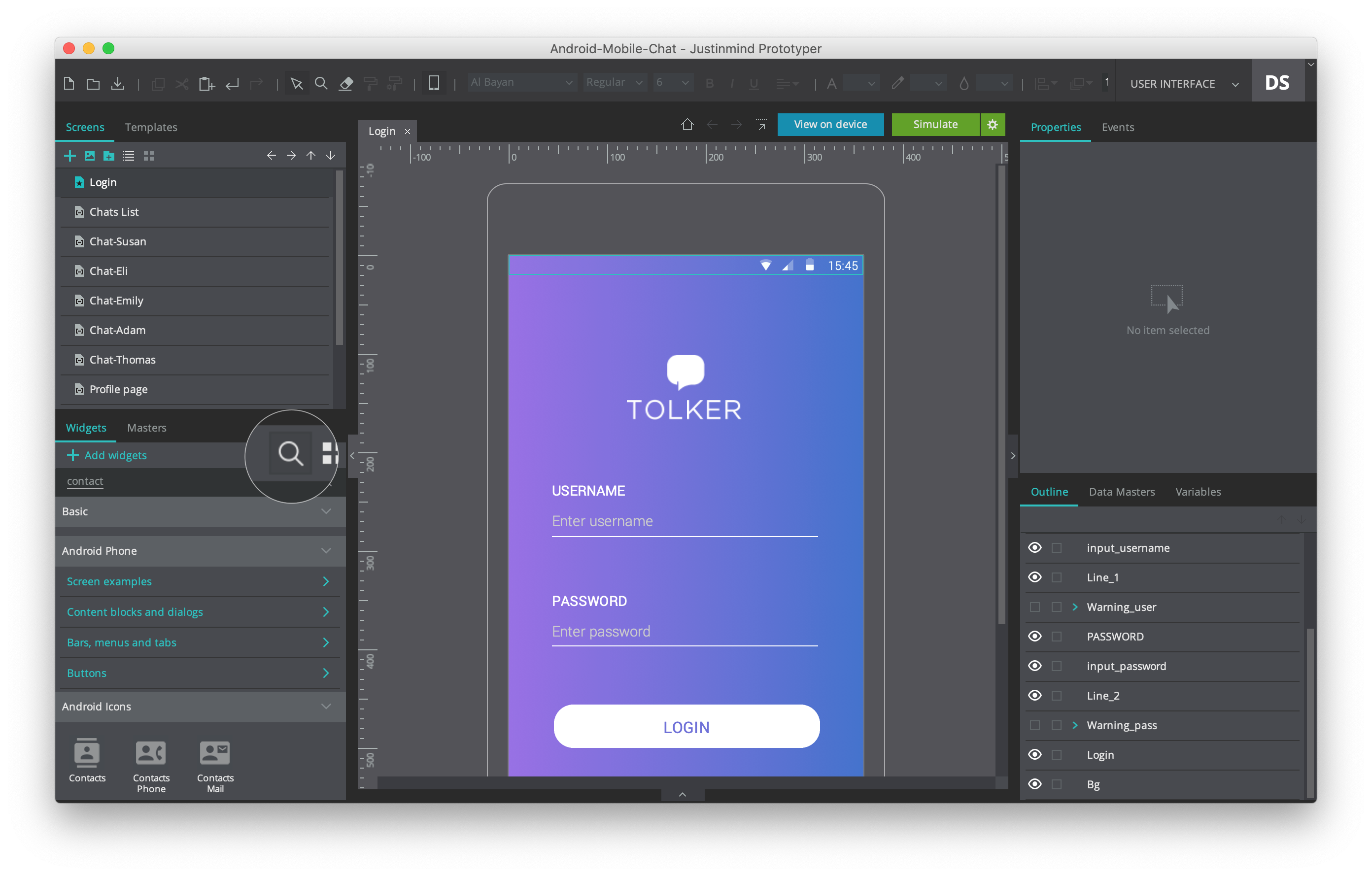Click the mobile device icon in toolbar
1372x876 pixels.
434,83
